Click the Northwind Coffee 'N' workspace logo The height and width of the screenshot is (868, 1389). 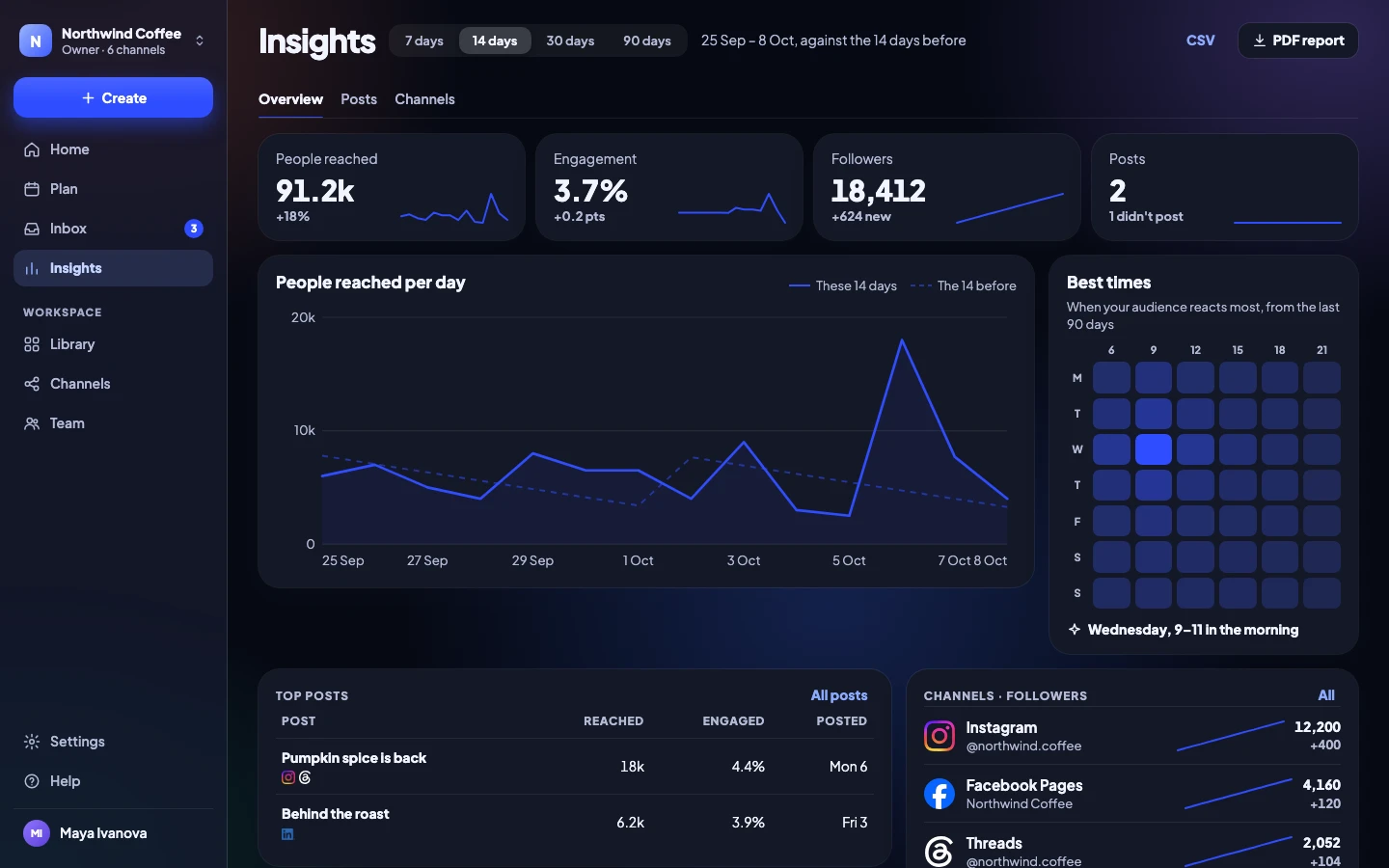[x=36, y=41]
